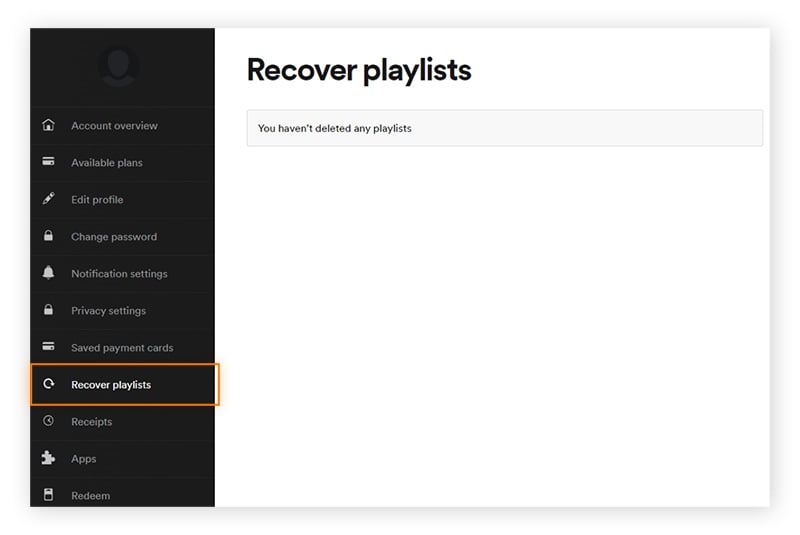Click the home icon beside Account overview

48,125
